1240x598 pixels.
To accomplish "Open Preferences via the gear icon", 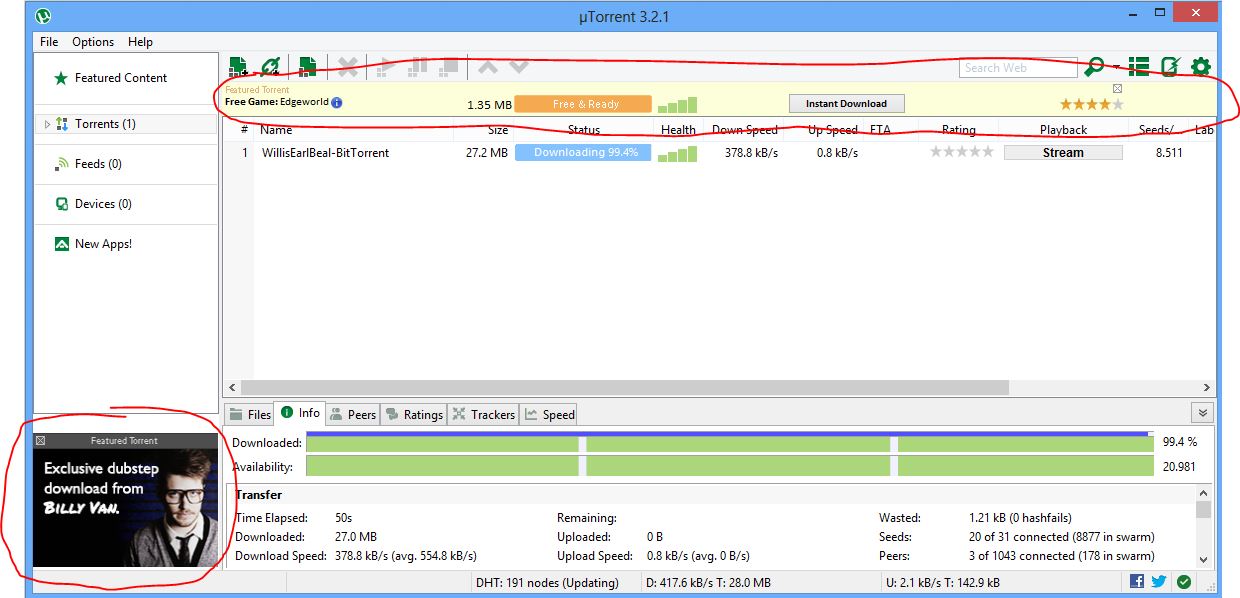I will point(1201,67).
